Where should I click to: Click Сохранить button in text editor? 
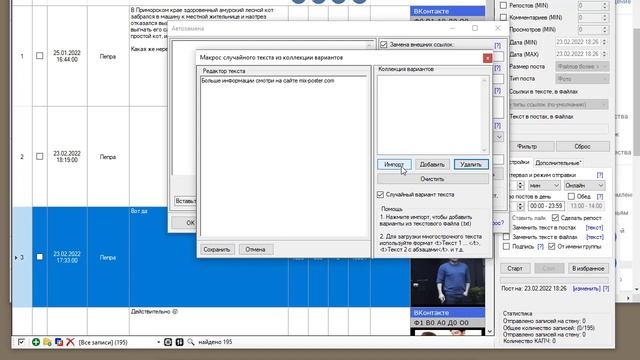(217, 249)
